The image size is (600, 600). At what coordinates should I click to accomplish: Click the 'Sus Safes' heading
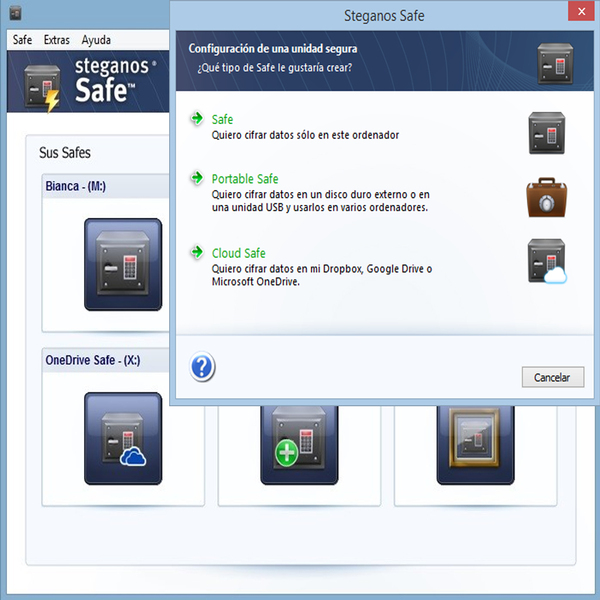pyautogui.click(x=65, y=153)
